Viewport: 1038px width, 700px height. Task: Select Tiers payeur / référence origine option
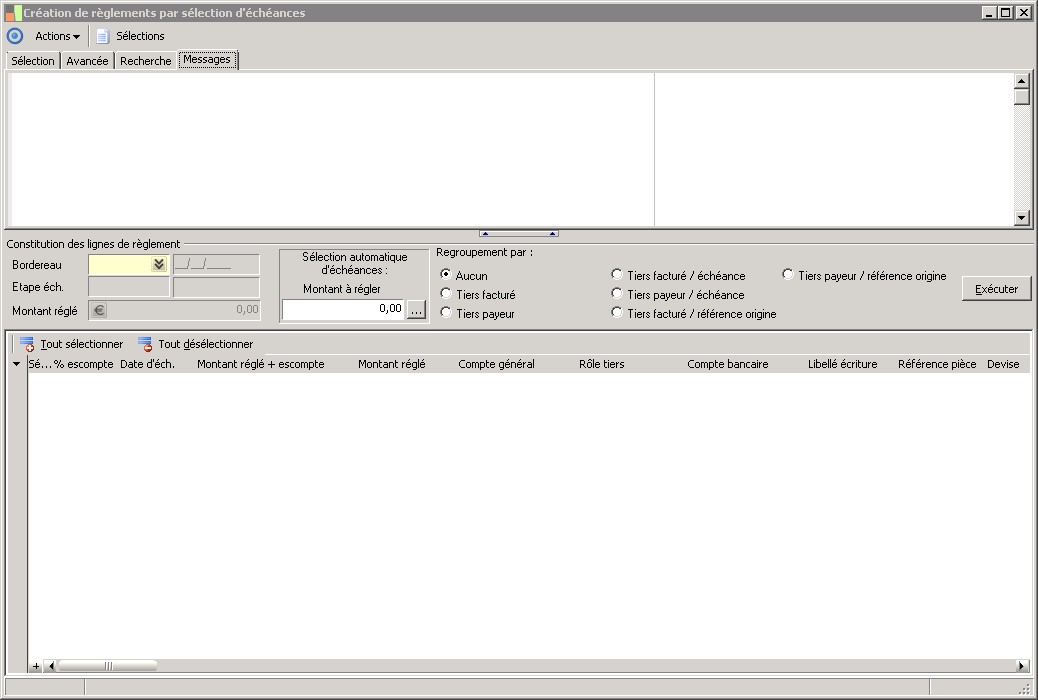788,274
